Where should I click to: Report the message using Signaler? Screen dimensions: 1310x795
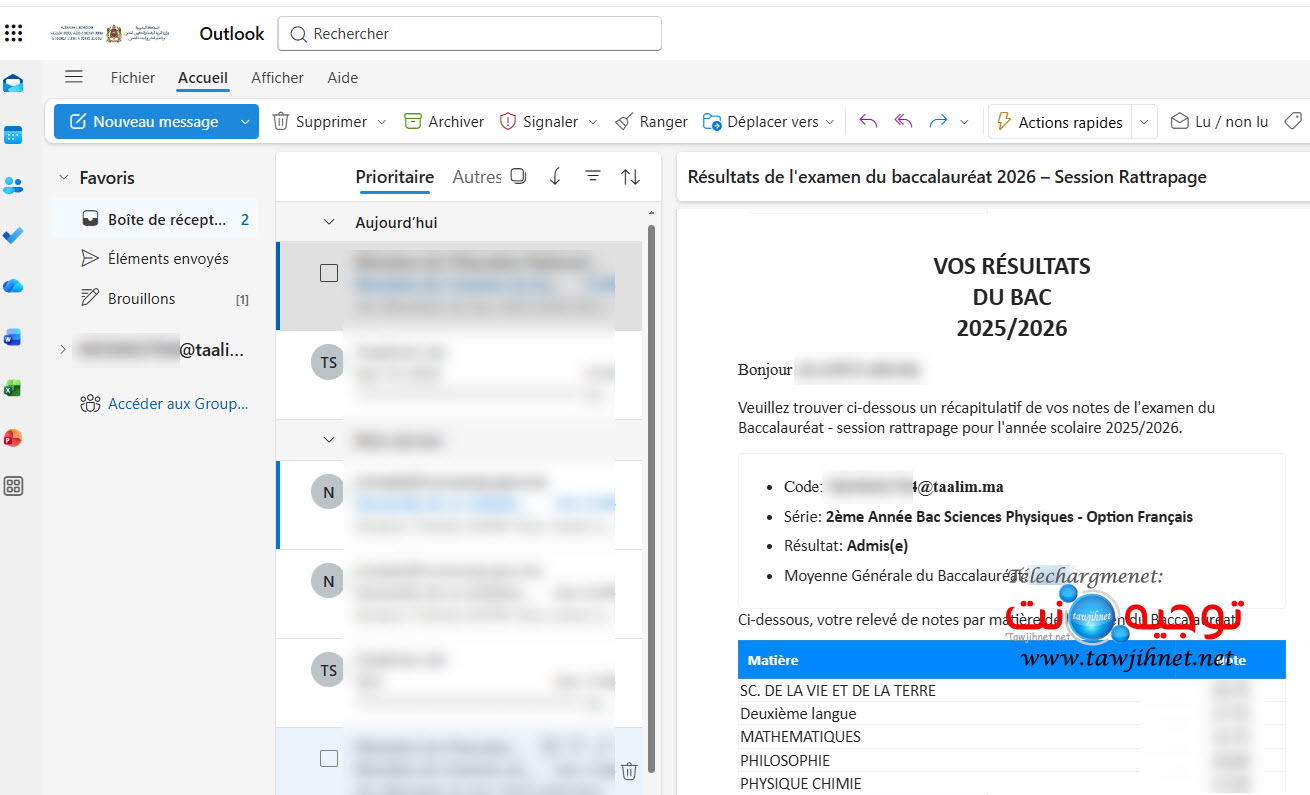pyautogui.click(x=539, y=122)
